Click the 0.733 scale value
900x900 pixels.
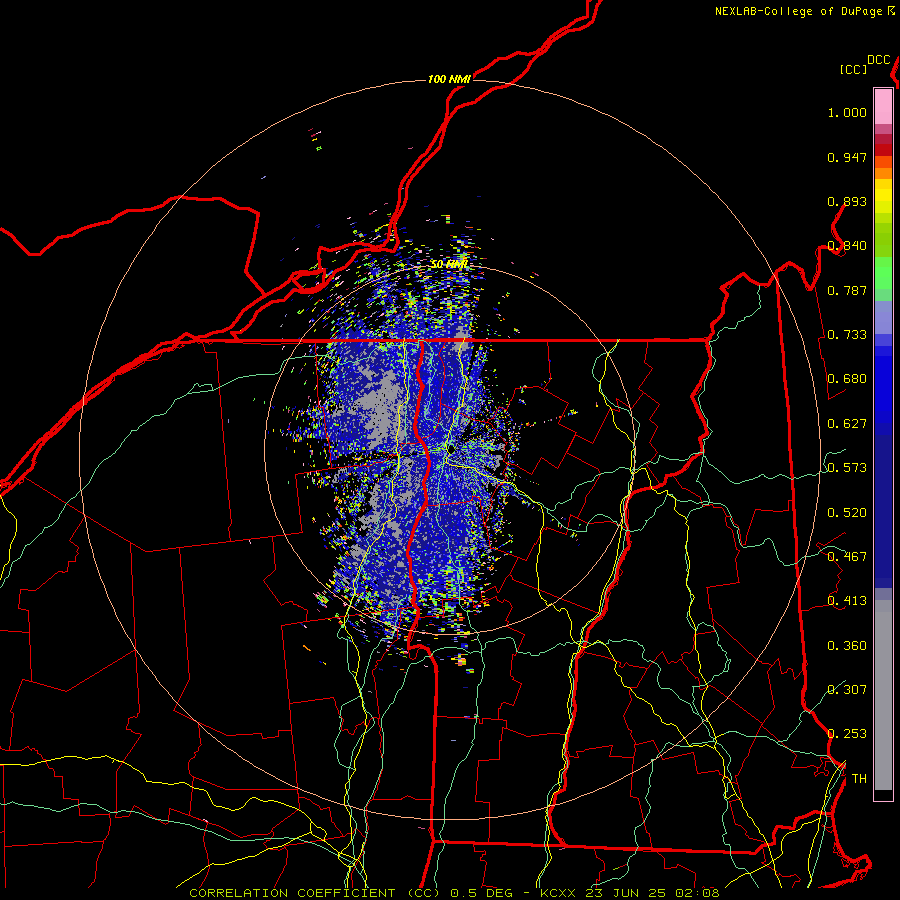point(847,335)
